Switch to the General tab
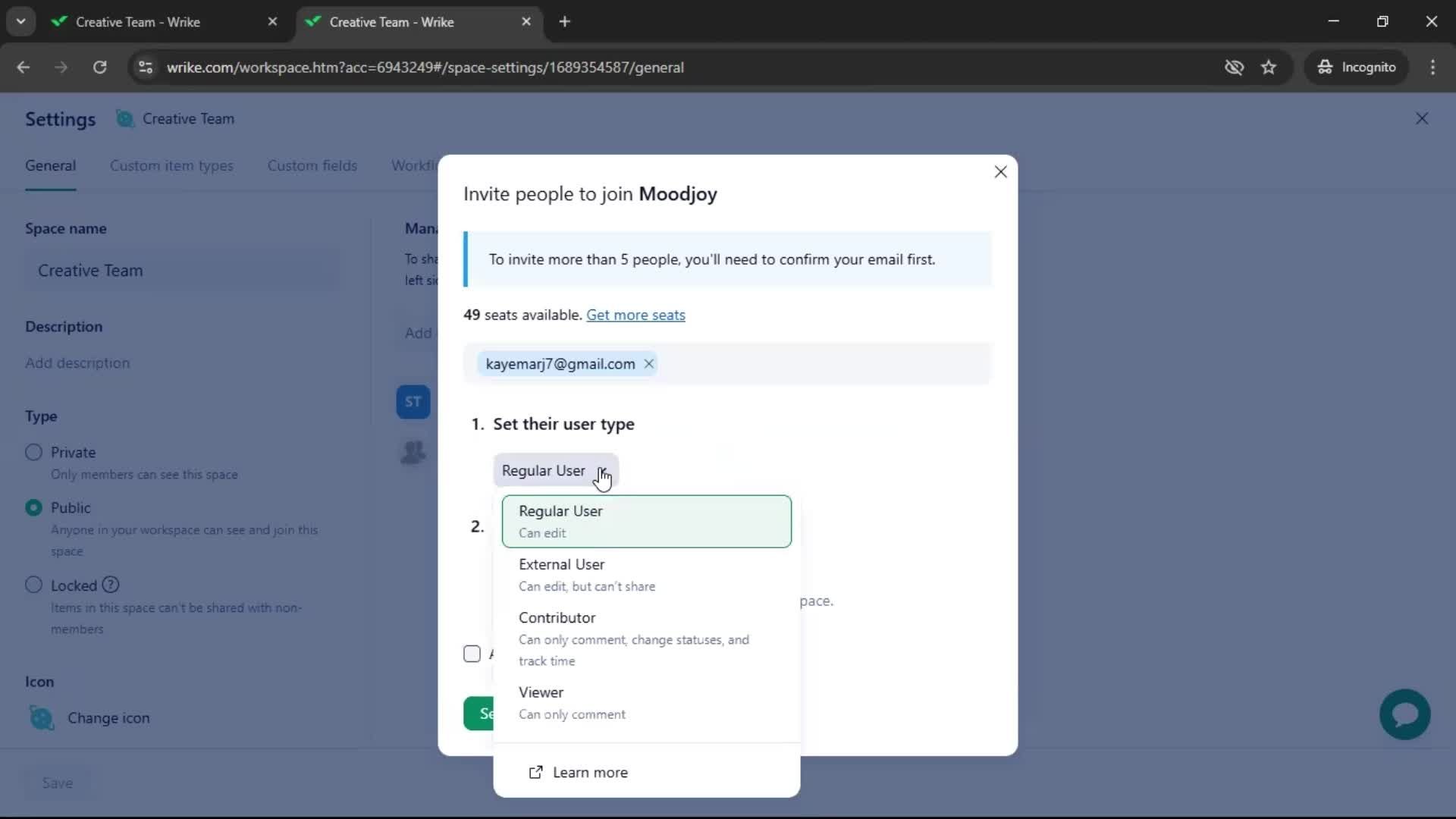 50,165
